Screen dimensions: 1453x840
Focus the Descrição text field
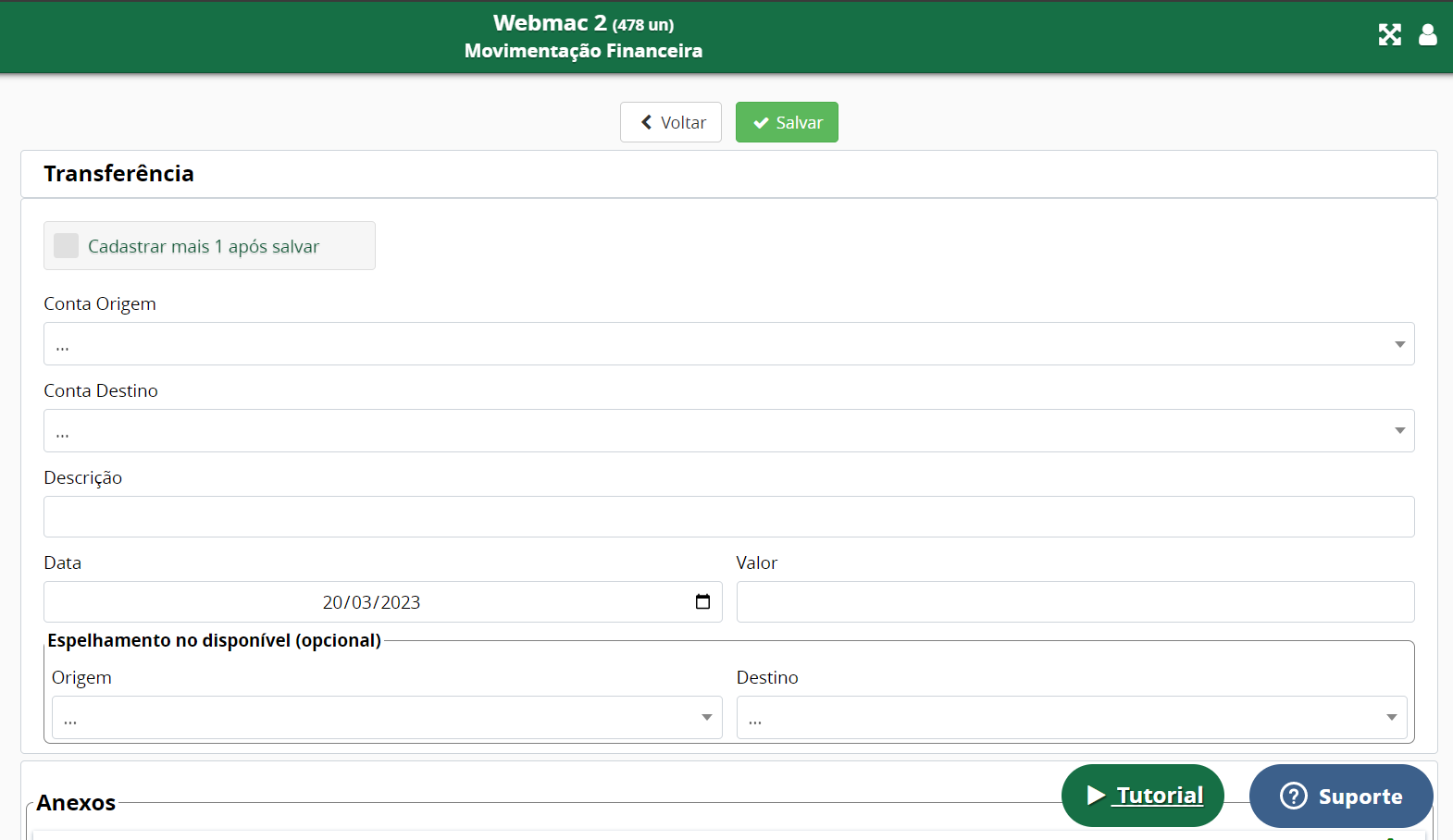728,517
